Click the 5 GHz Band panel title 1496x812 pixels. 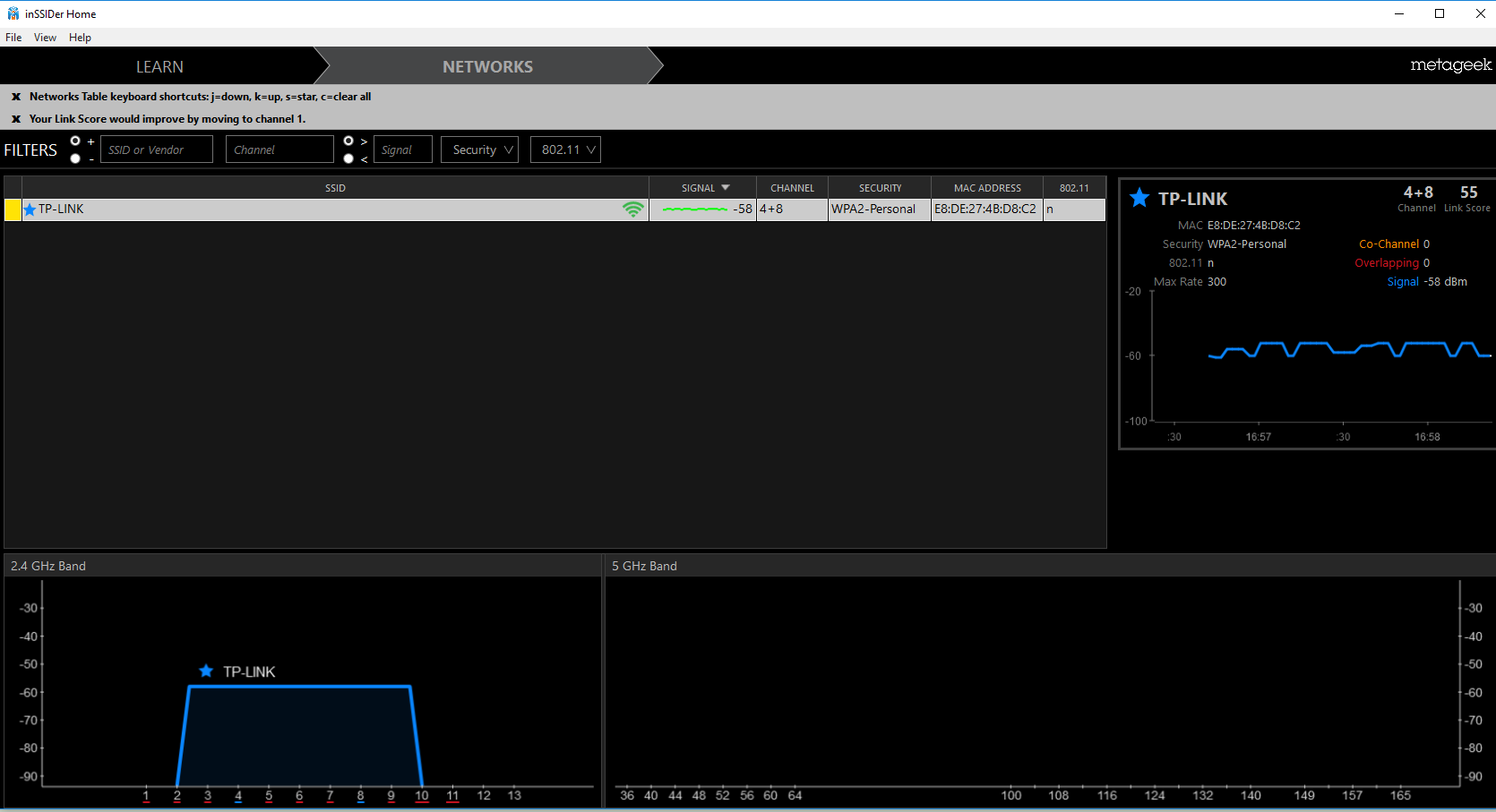pyautogui.click(x=644, y=566)
